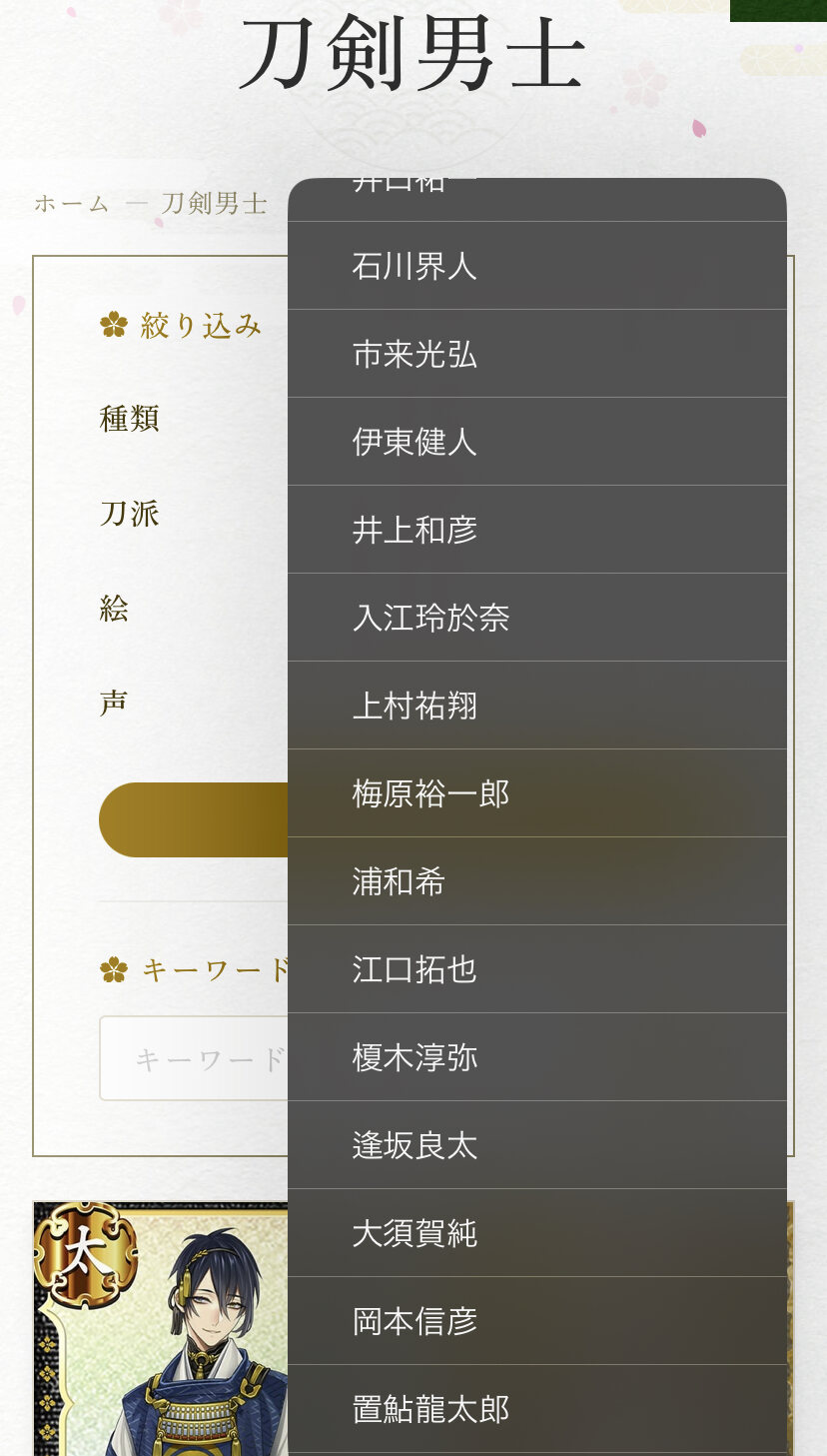Open the ホーム breadcrumb link
The height and width of the screenshot is (1456, 827).
[72, 204]
